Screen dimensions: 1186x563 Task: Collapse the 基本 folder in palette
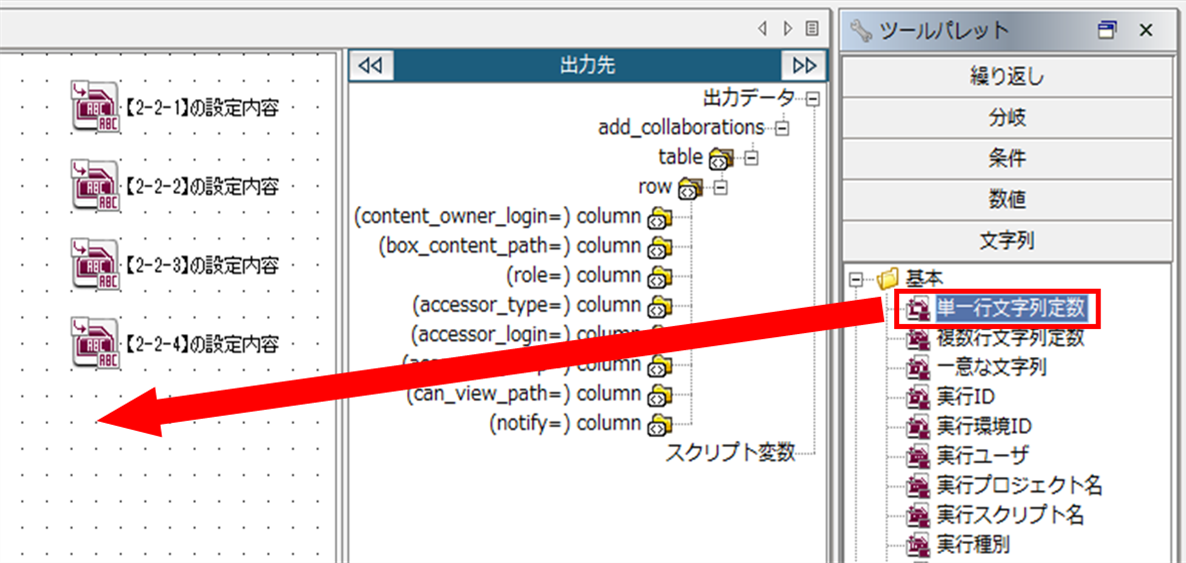pyautogui.click(x=856, y=279)
